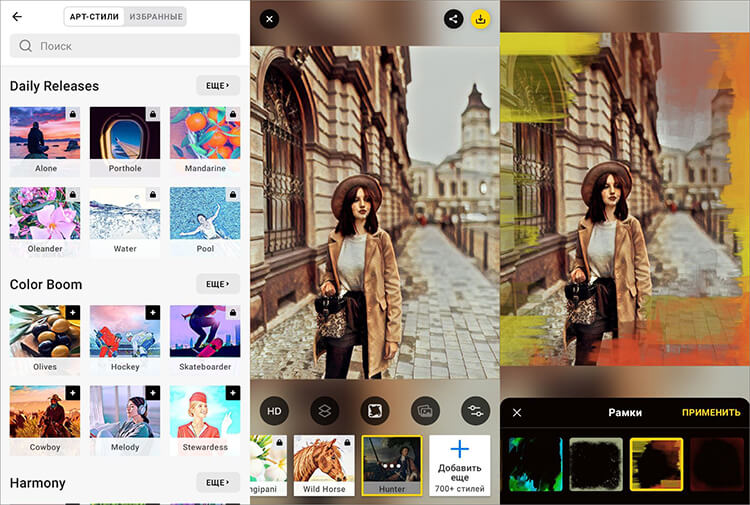Click the lock icon on Oleander
The height and width of the screenshot is (505, 750).
[x=73, y=194]
